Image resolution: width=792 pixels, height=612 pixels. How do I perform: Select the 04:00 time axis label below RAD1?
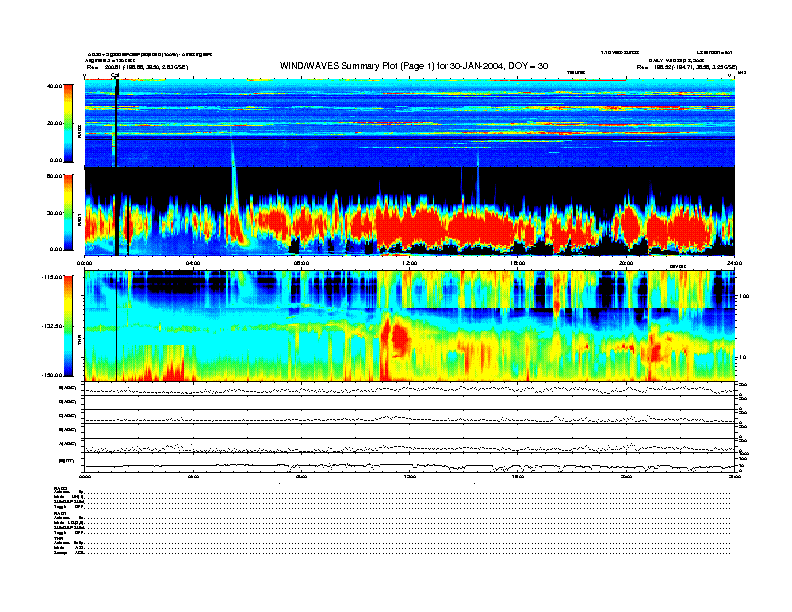tap(193, 262)
